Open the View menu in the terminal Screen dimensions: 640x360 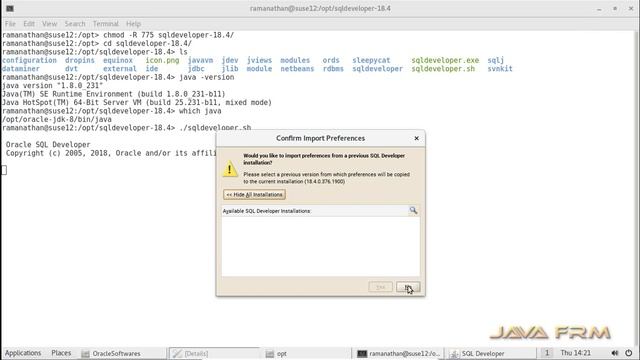click(x=49, y=24)
